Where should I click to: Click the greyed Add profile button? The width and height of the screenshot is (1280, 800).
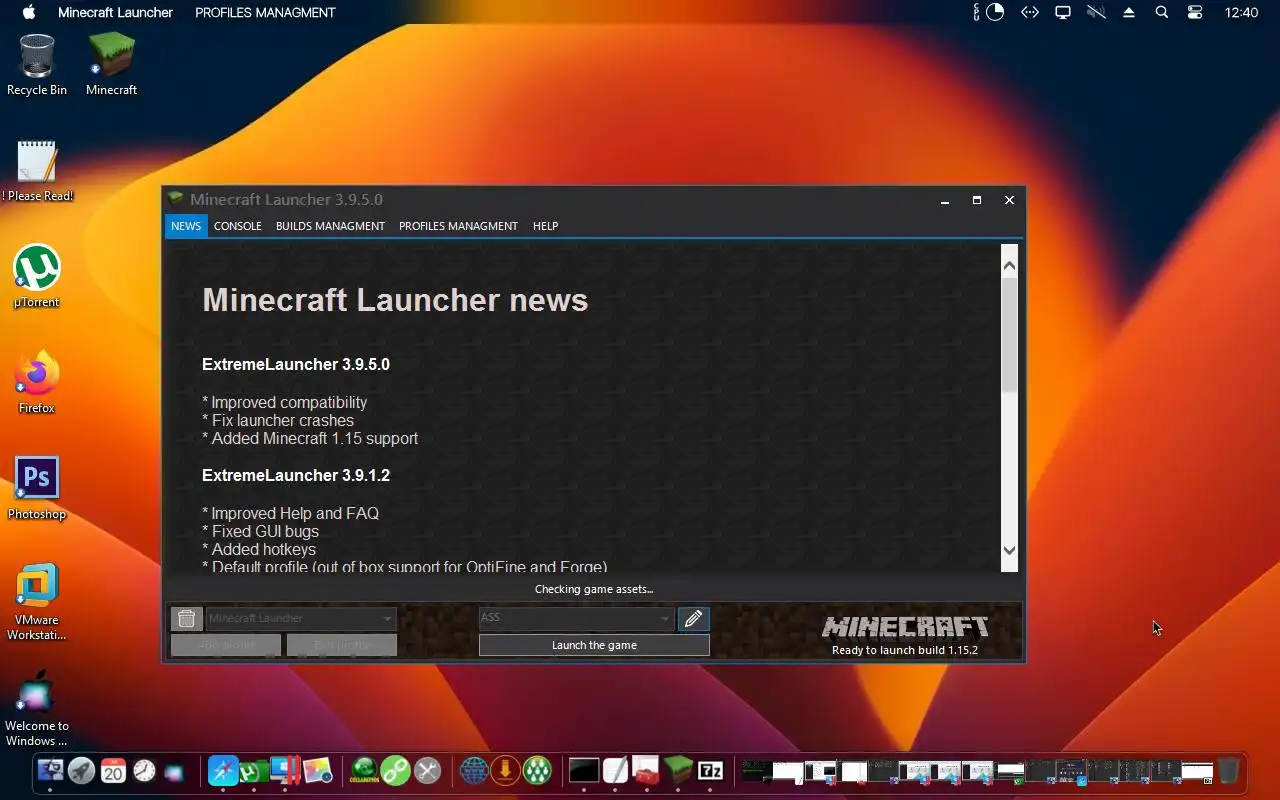point(226,645)
